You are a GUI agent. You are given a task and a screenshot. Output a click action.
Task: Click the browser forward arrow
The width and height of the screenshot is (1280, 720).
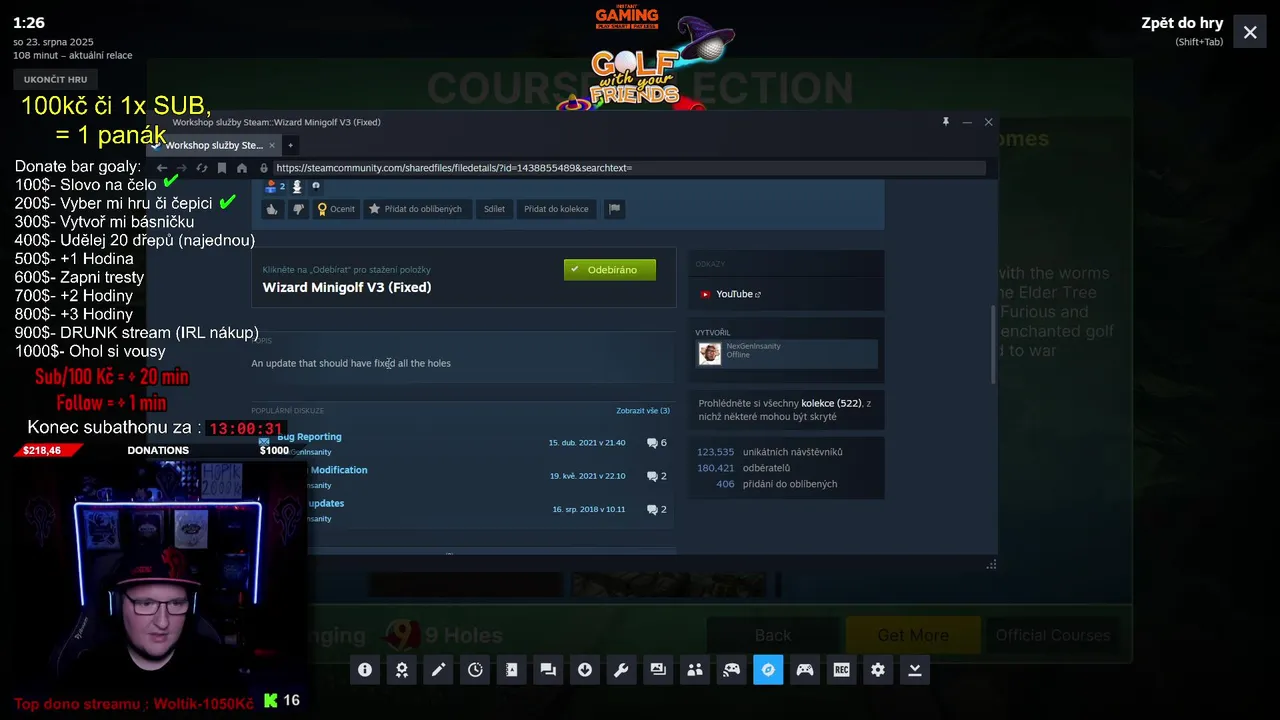pyautogui.click(x=182, y=168)
